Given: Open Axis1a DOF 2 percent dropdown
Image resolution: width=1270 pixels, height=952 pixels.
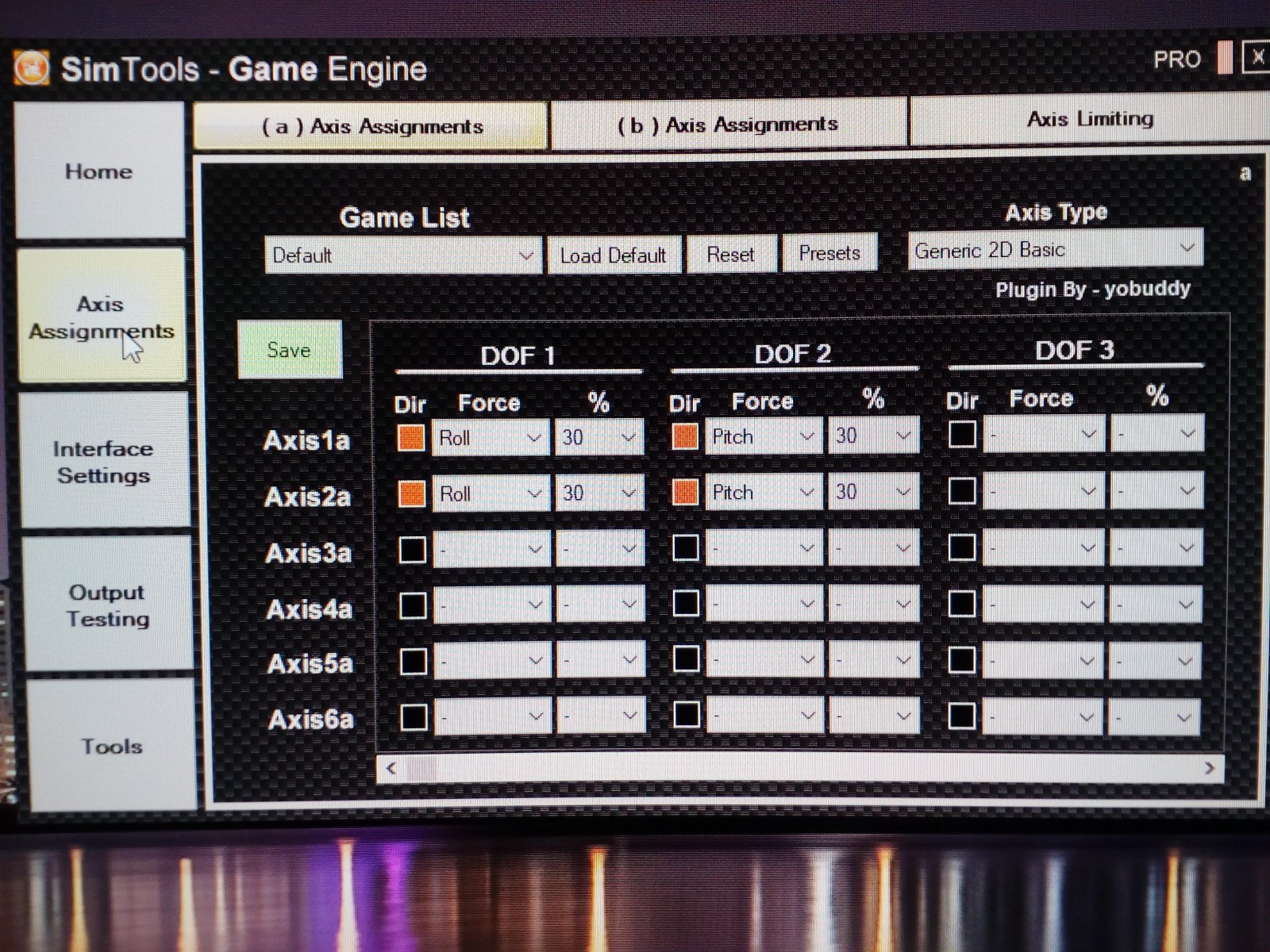Looking at the screenshot, I should pos(873,436).
